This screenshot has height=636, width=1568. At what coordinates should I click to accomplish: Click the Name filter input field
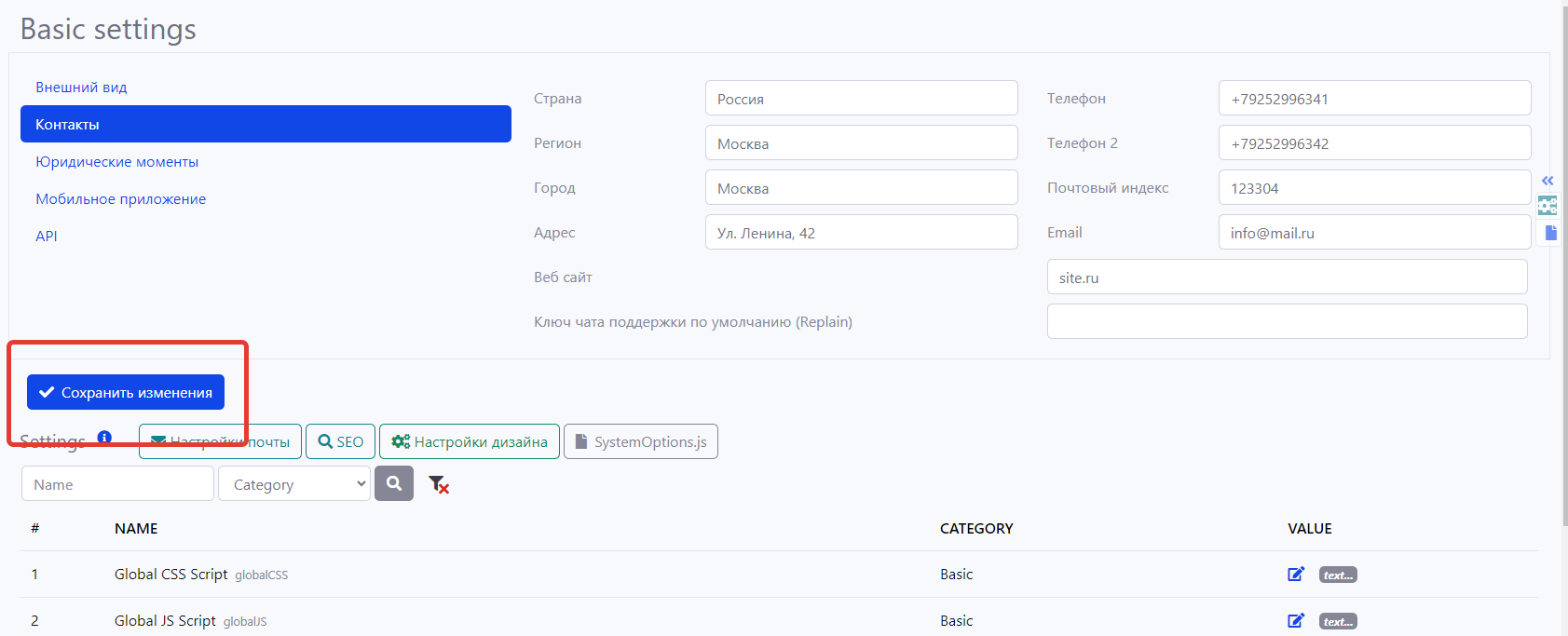[x=117, y=484]
